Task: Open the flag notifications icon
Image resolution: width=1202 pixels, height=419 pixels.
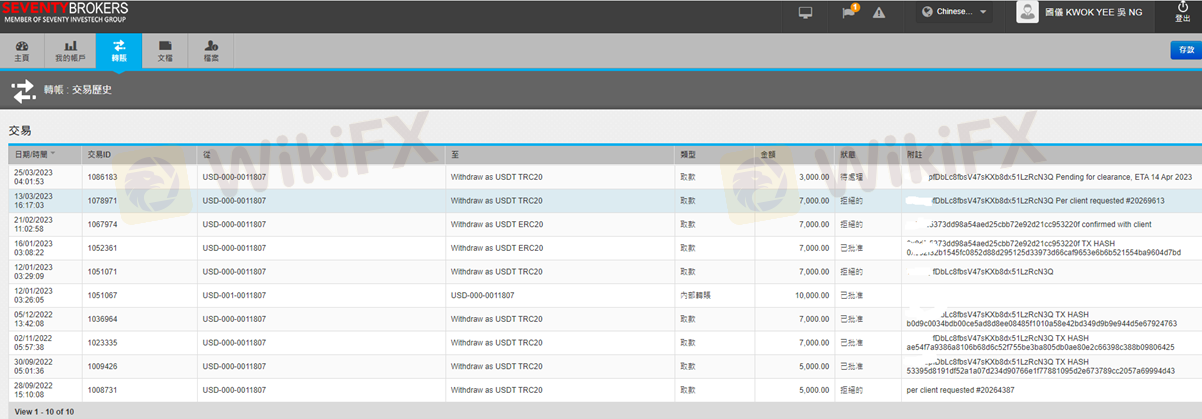Action: (x=849, y=13)
